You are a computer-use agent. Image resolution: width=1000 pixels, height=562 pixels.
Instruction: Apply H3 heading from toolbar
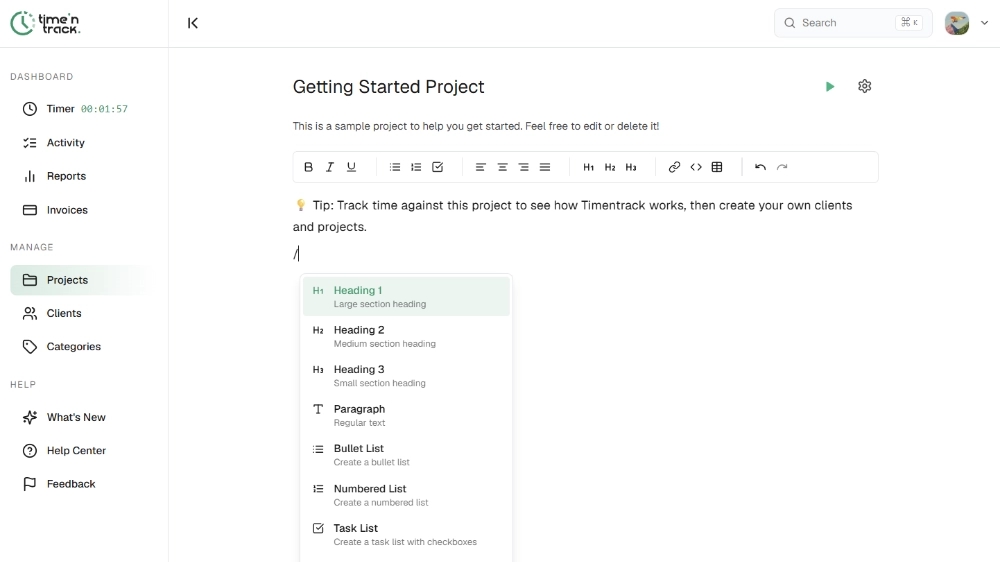tap(631, 167)
